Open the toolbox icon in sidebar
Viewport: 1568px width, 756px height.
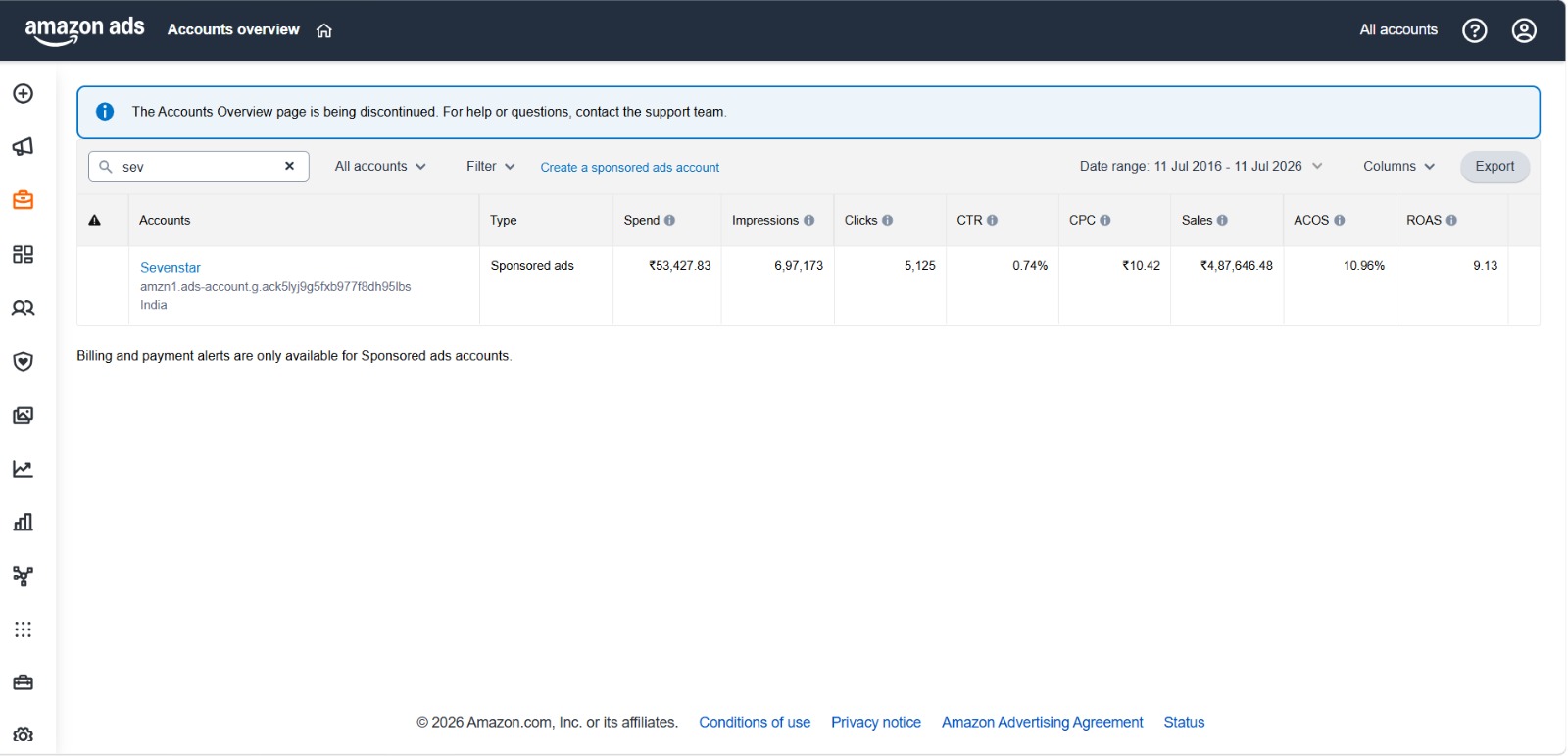pyautogui.click(x=24, y=682)
